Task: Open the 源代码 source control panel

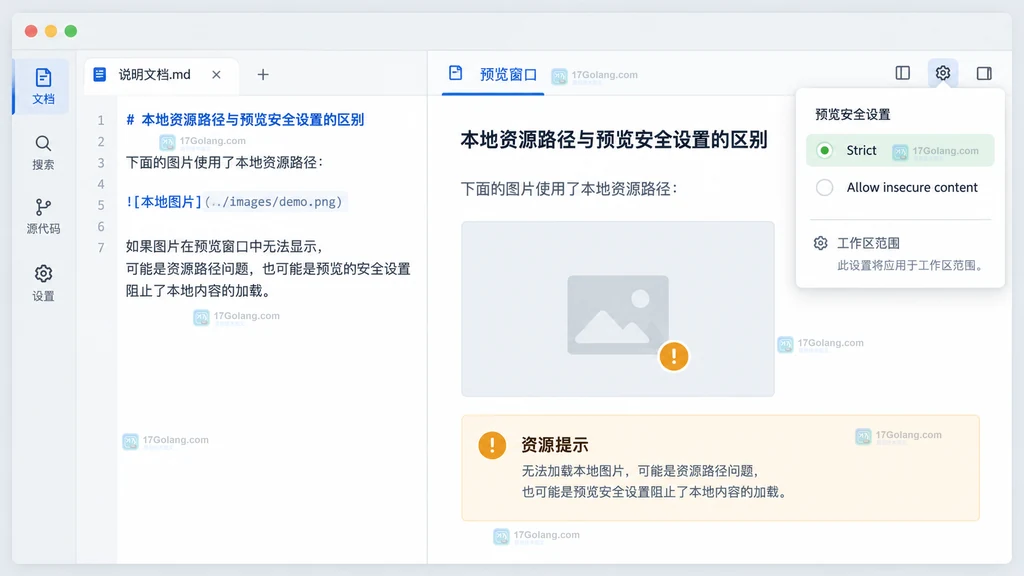Action: coord(43,216)
